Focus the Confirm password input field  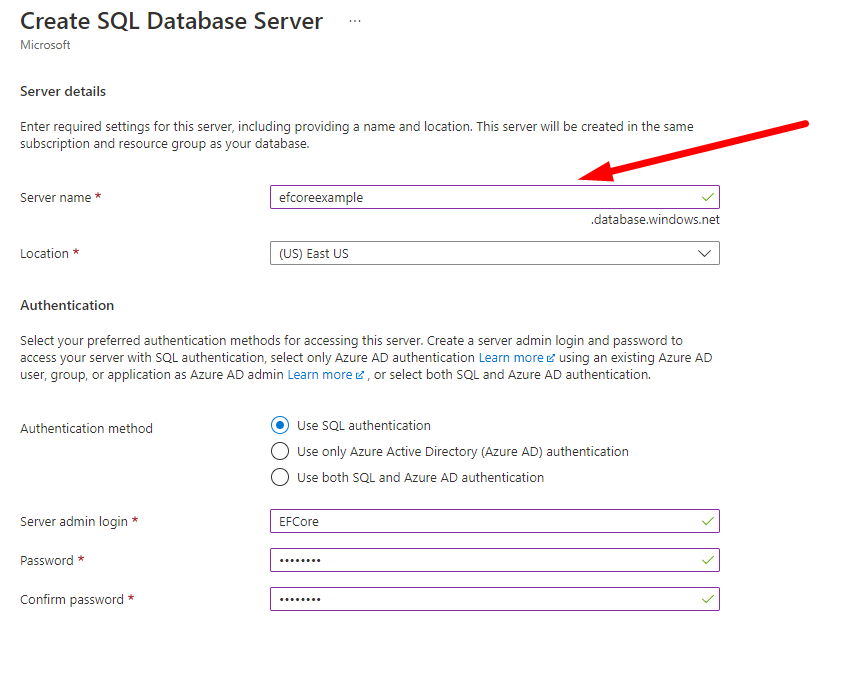[480, 599]
